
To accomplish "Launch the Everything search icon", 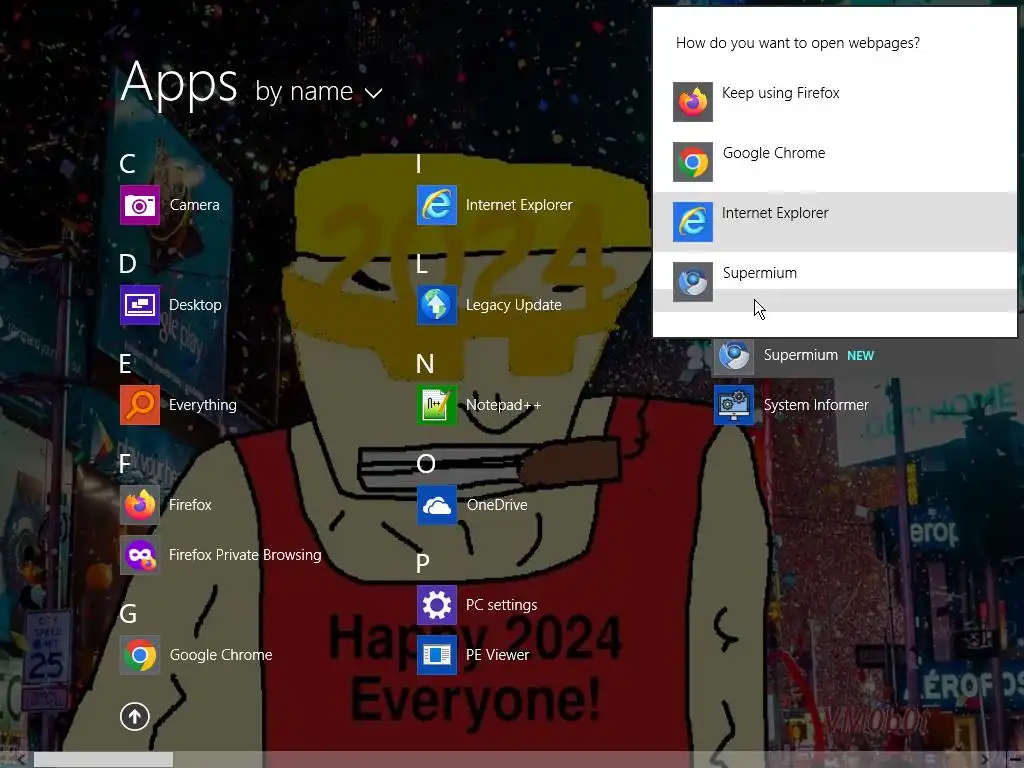I will point(140,405).
